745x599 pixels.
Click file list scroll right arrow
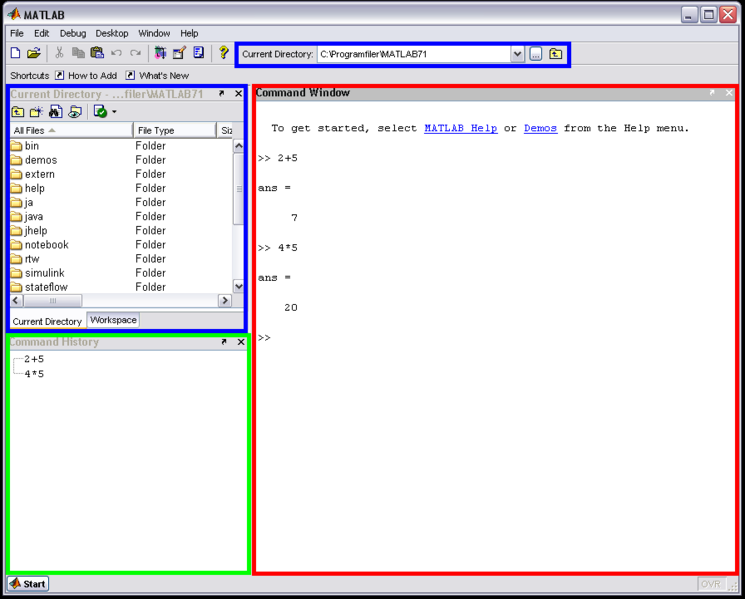(225, 300)
